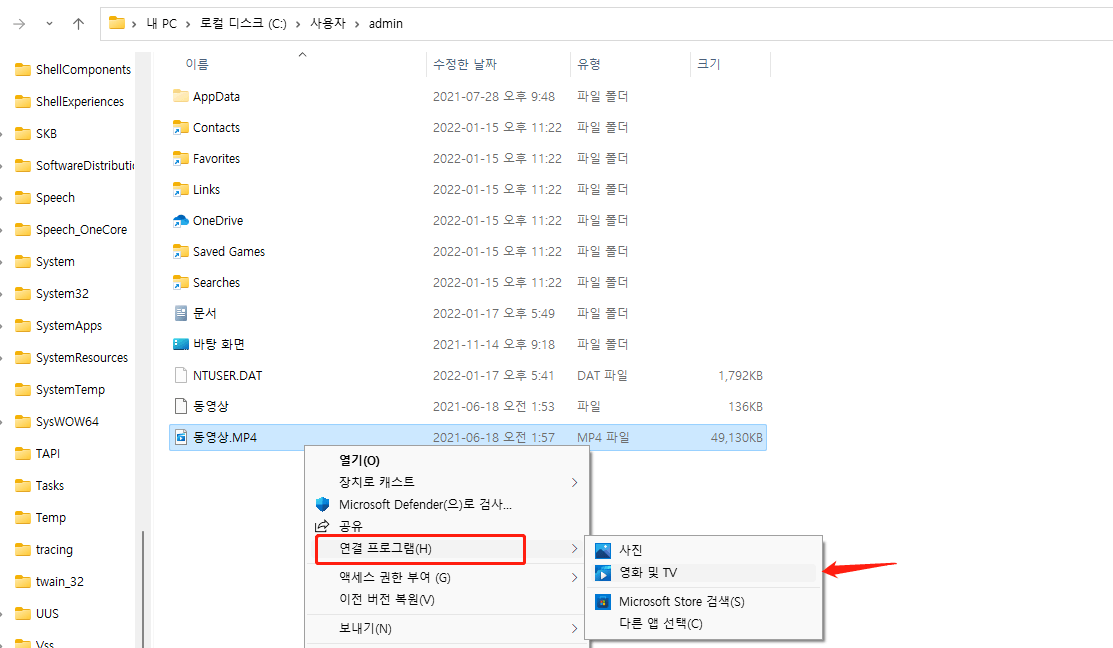
Task: Navigate up with the up arrow icon
Action: pos(78,22)
